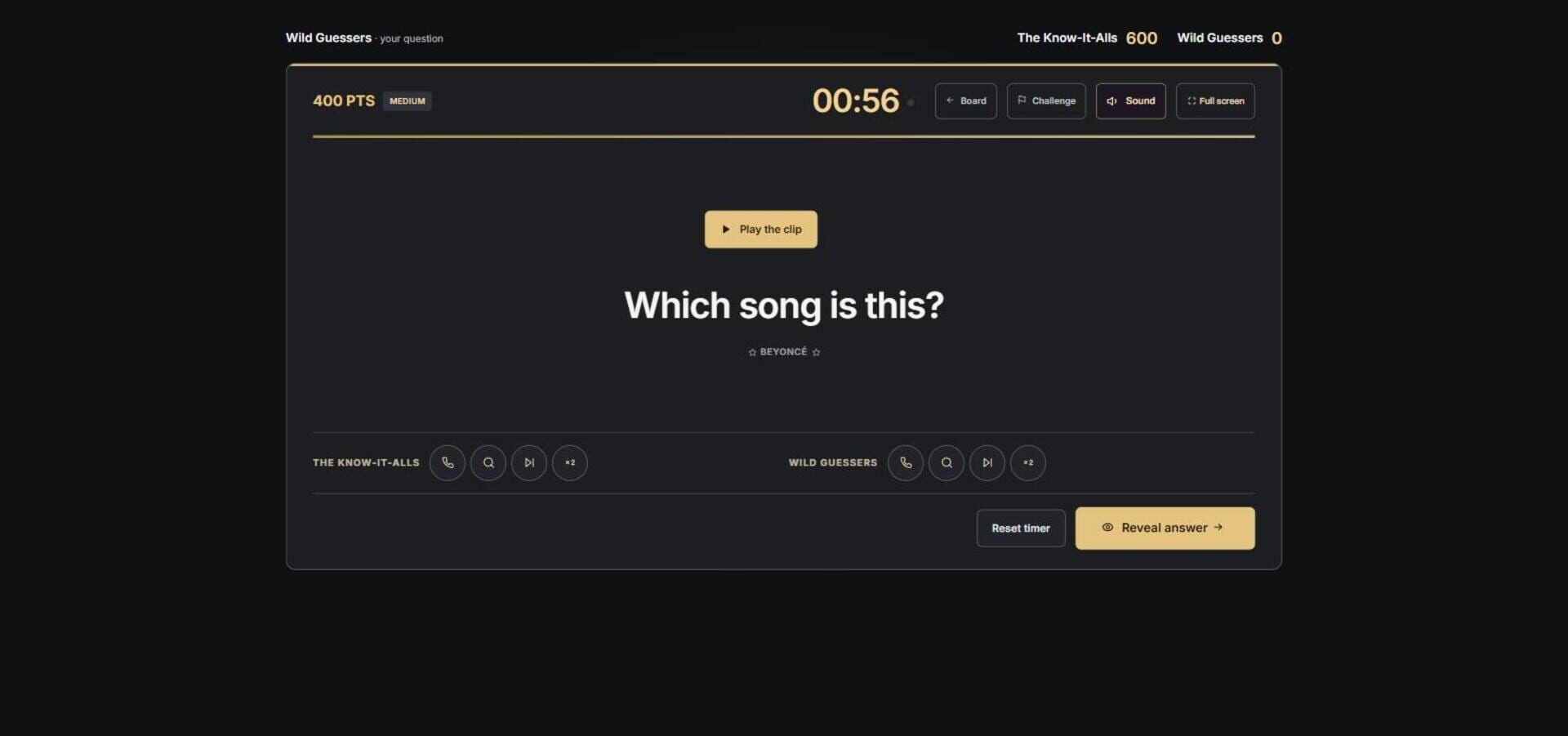Use Wild Guessers magnifier search lifeline
1568x736 pixels.
pos(947,462)
